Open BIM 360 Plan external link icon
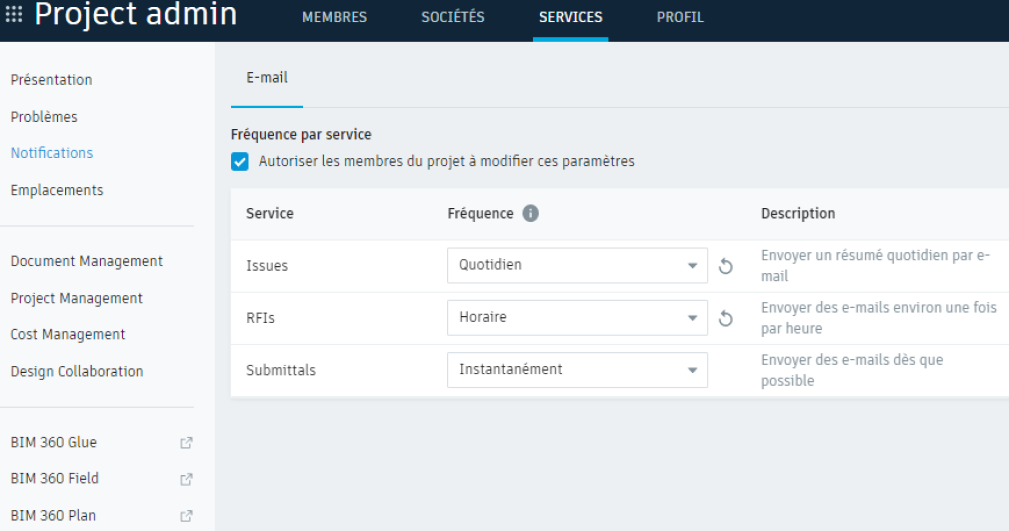 185,516
